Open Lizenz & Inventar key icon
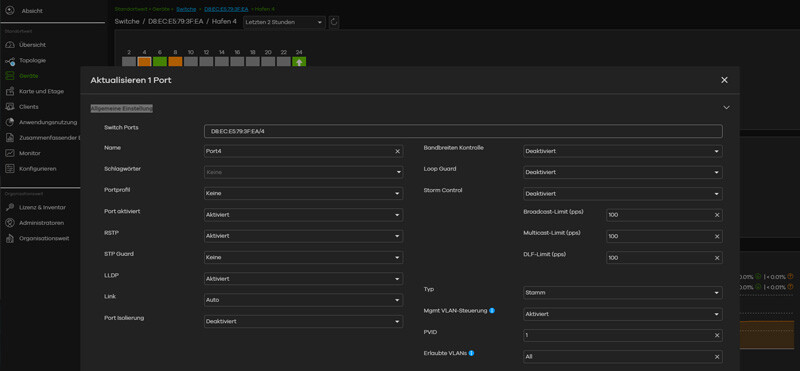800x371 pixels. click(x=9, y=207)
